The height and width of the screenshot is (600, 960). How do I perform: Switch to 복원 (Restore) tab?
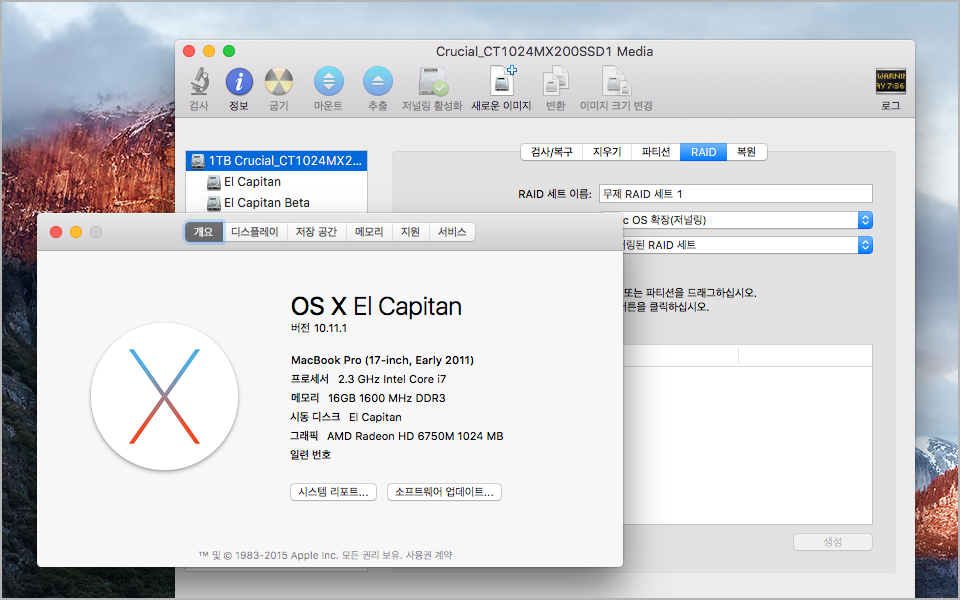(x=746, y=152)
